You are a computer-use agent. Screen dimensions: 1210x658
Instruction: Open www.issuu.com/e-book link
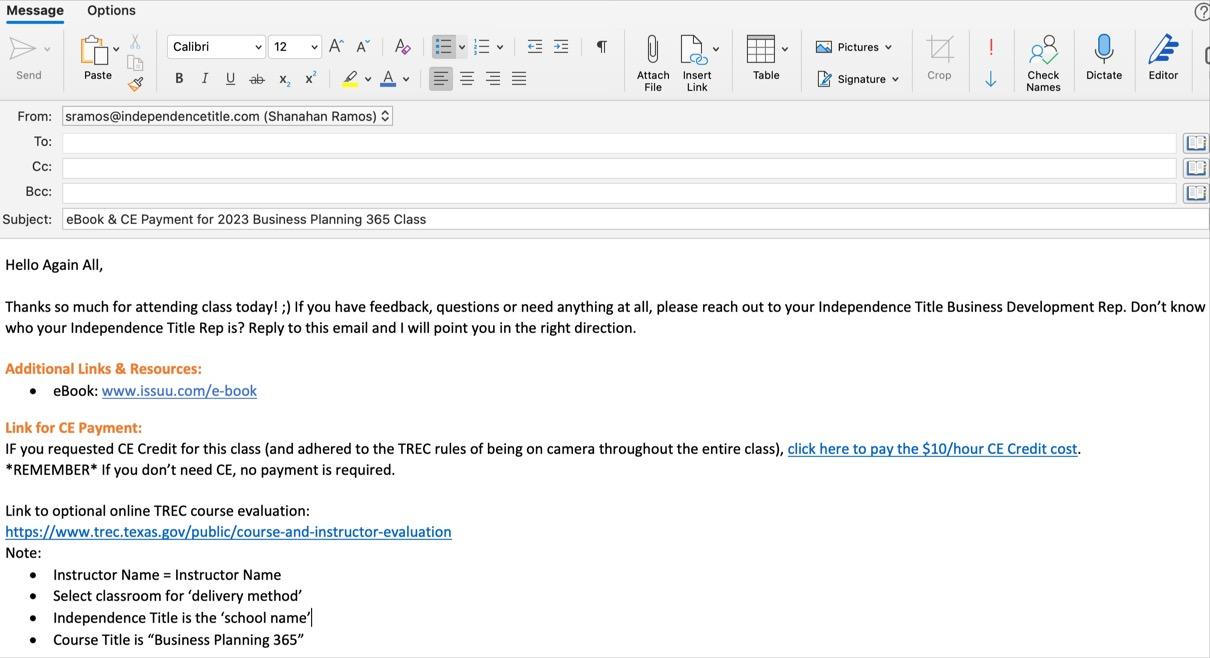[179, 391]
